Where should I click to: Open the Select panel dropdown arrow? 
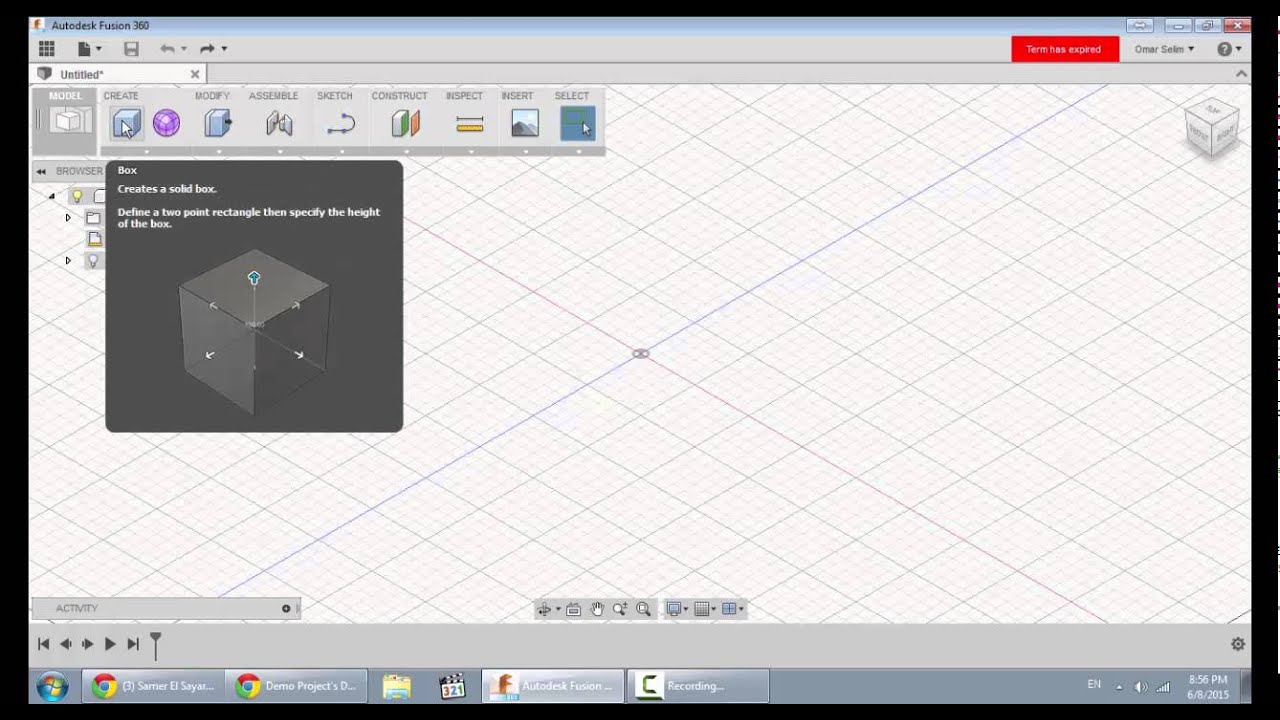[578, 152]
